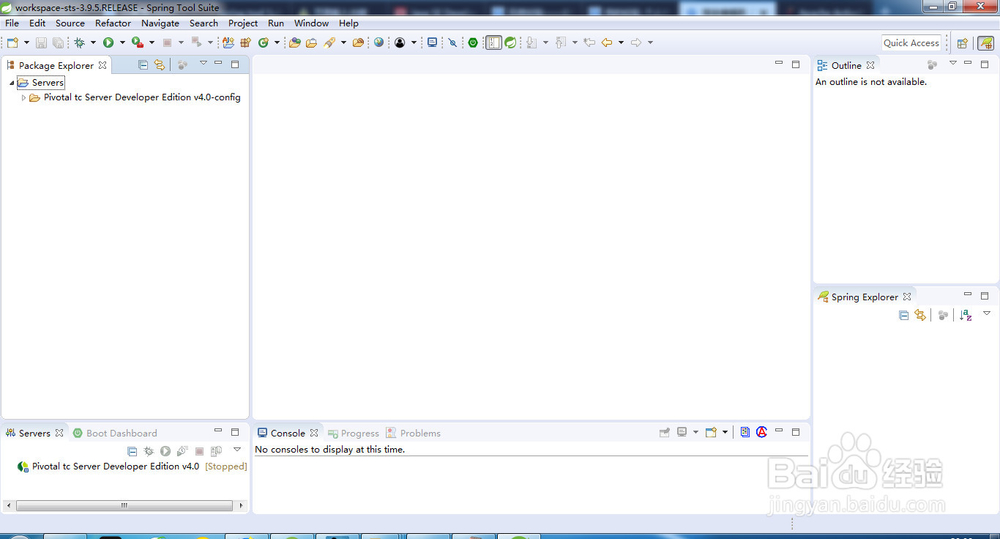
Task: Click the Open Perspective icon
Action: [x=962, y=43]
